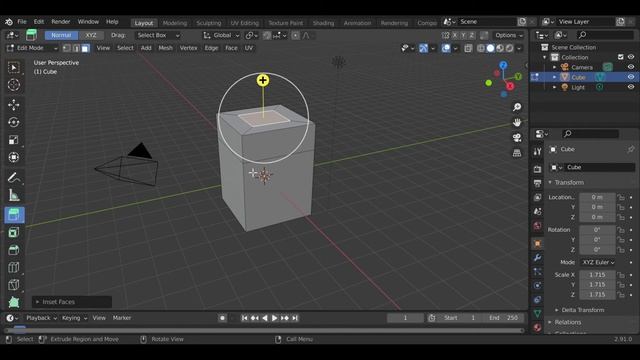Select the Annotate pencil tool

tap(14, 178)
